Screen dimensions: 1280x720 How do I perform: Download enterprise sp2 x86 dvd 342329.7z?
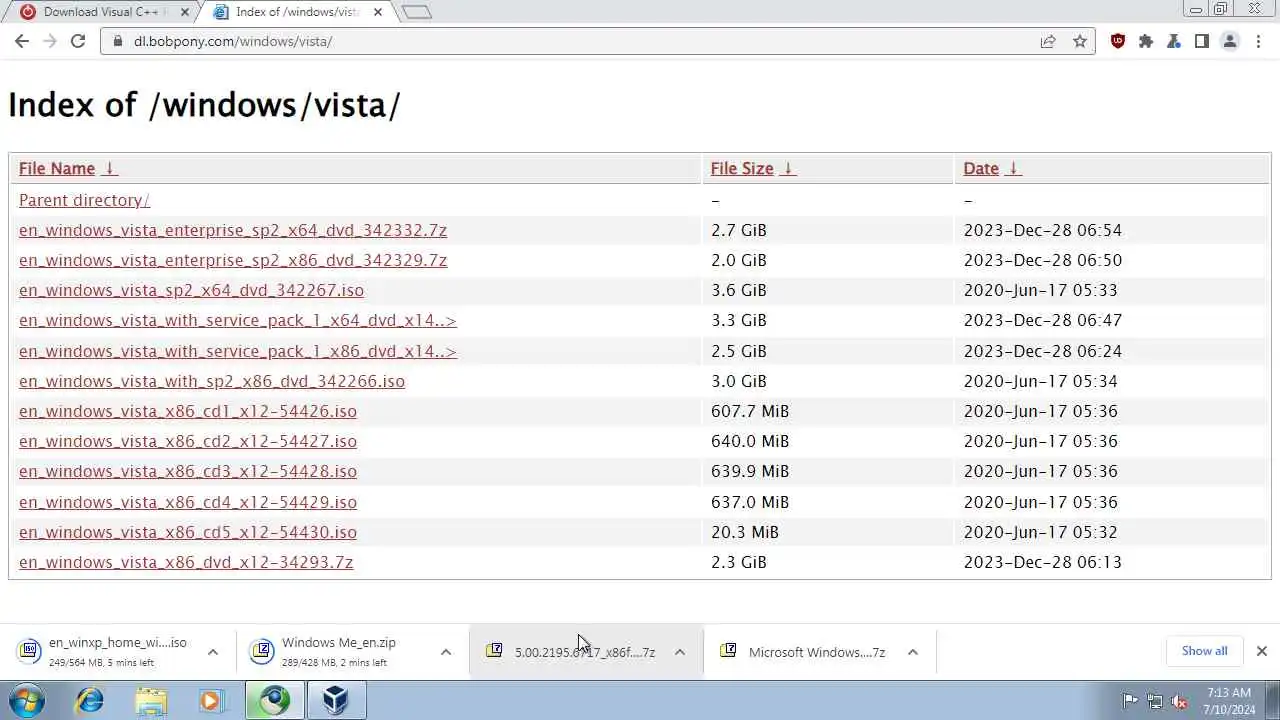[233, 260]
